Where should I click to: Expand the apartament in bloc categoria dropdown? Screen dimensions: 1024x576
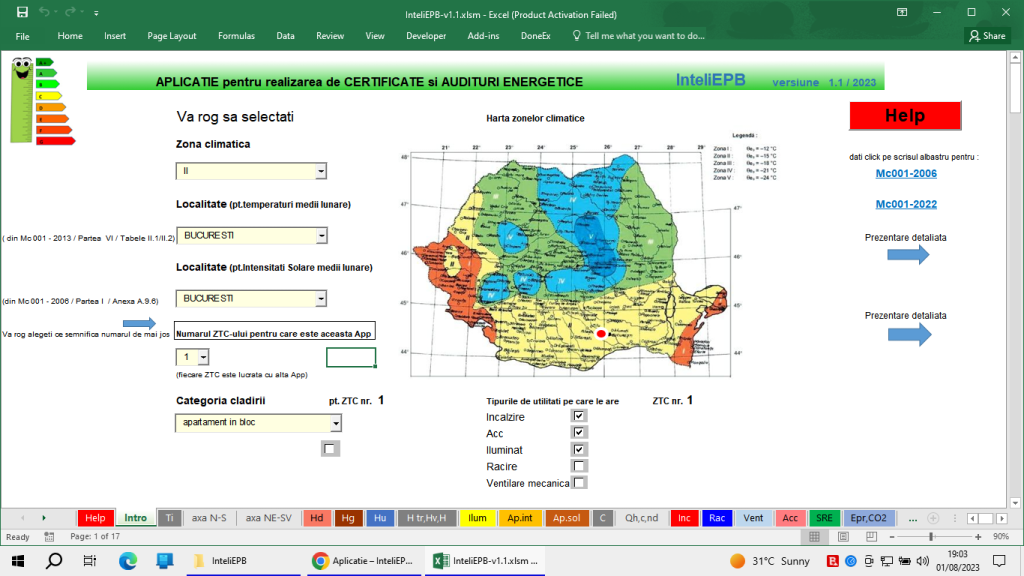tap(335, 423)
